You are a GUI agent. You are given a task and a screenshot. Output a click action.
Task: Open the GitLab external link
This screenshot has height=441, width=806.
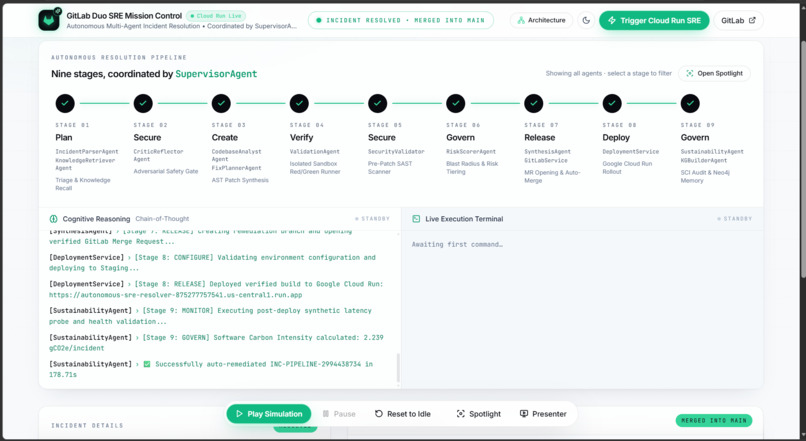(738, 21)
